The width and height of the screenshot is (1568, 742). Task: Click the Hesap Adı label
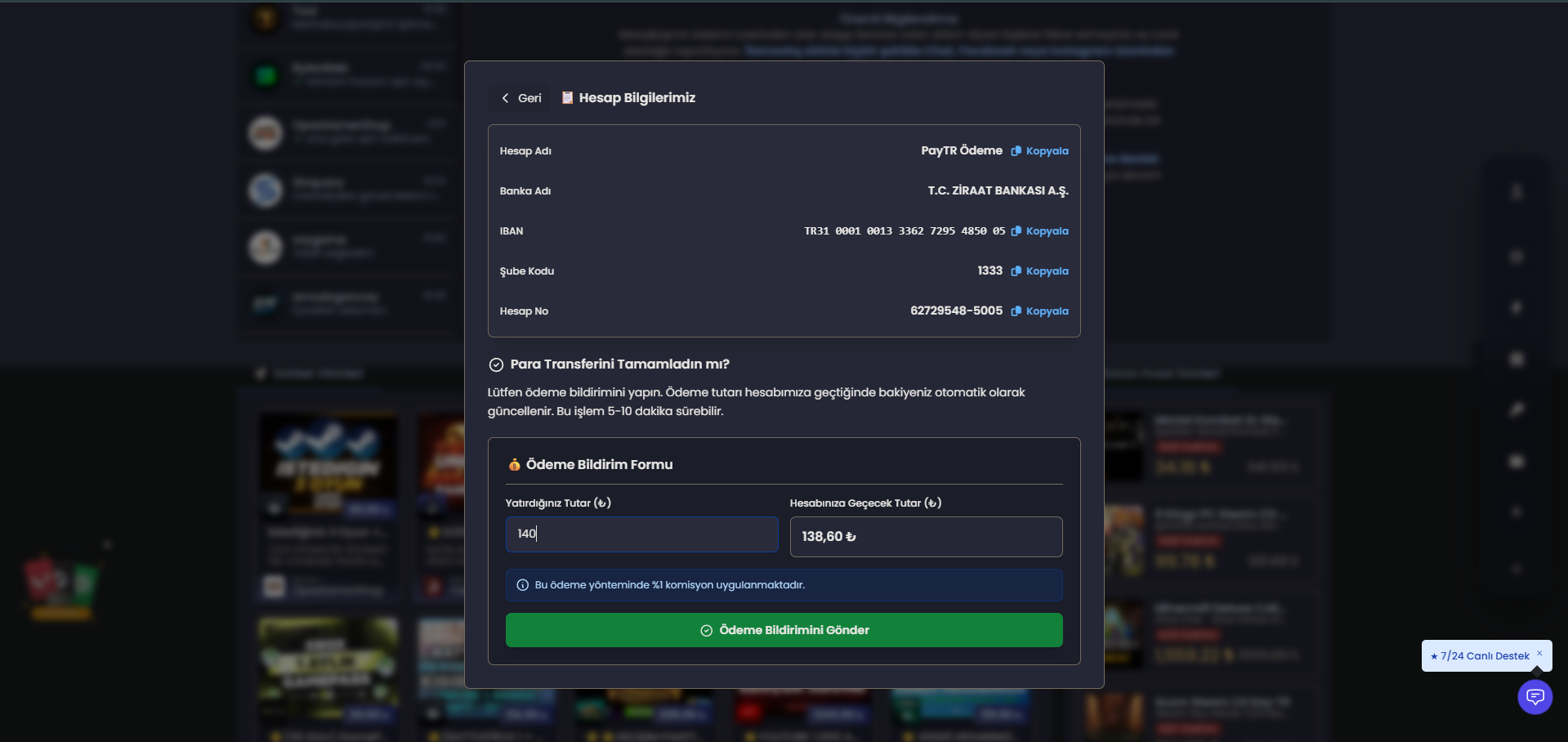(525, 151)
